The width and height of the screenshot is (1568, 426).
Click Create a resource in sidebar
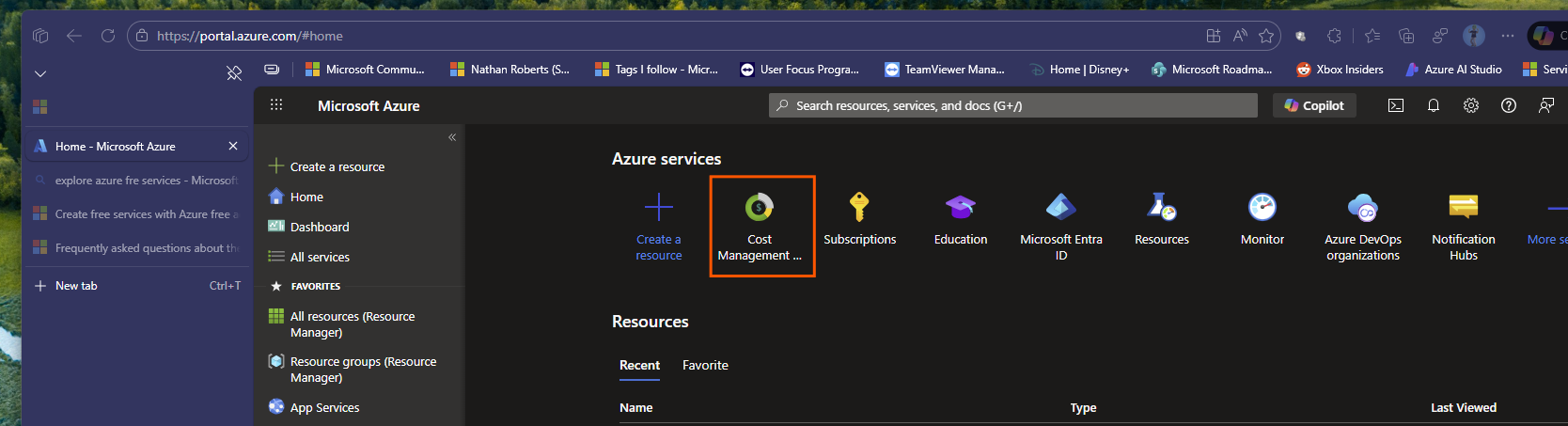tap(326, 166)
